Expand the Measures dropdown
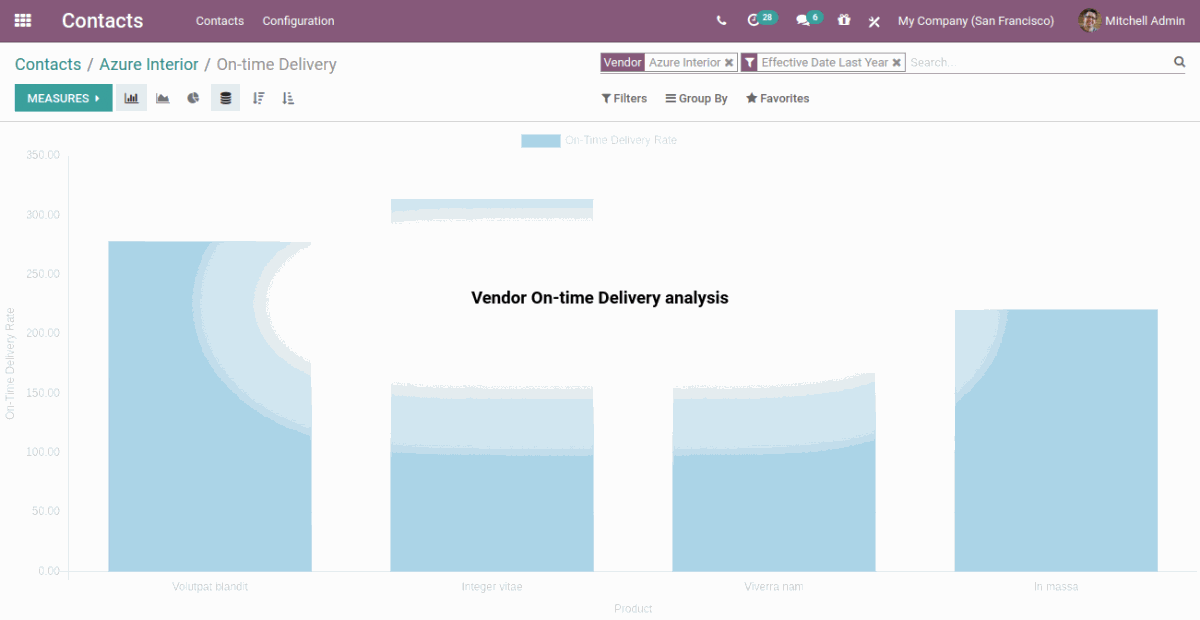The image size is (1200, 620). (x=63, y=98)
